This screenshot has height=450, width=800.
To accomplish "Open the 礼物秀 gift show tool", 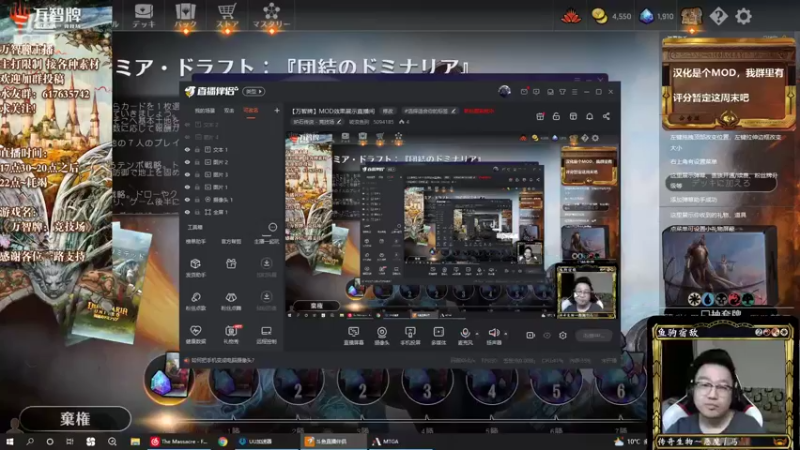I will pyautogui.click(x=231, y=335).
